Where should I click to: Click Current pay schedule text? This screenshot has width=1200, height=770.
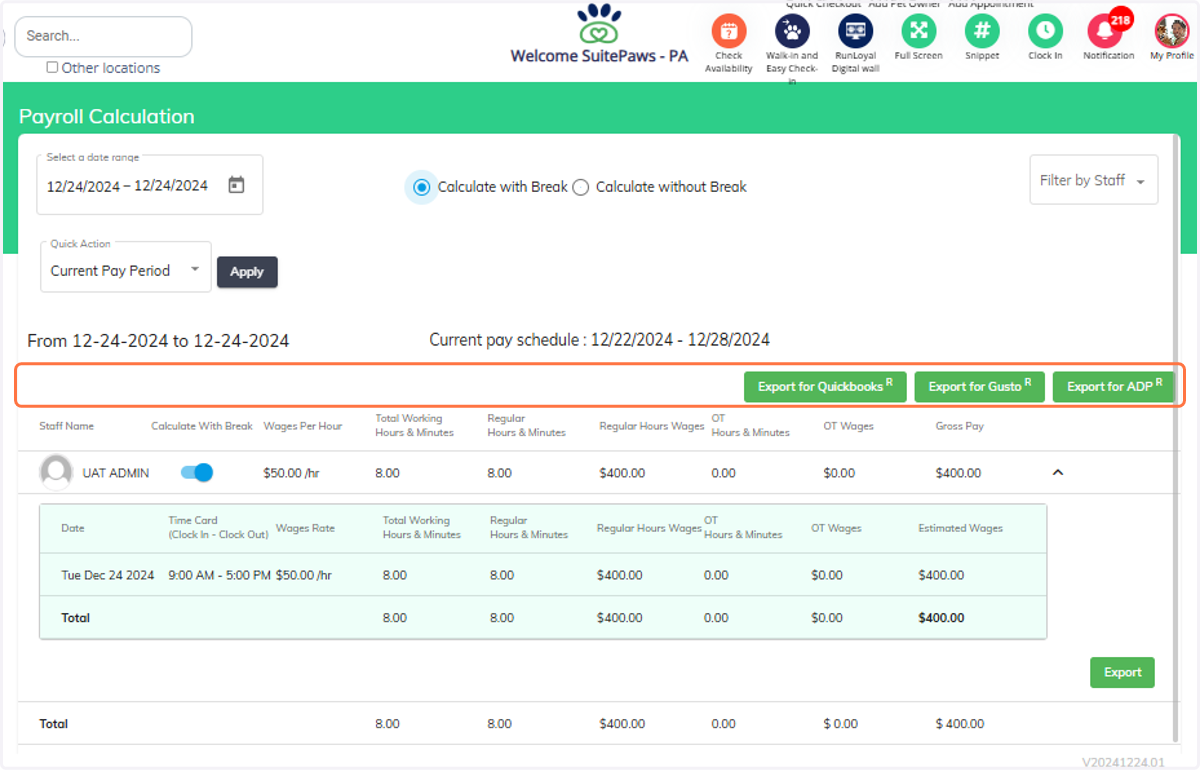(x=600, y=340)
